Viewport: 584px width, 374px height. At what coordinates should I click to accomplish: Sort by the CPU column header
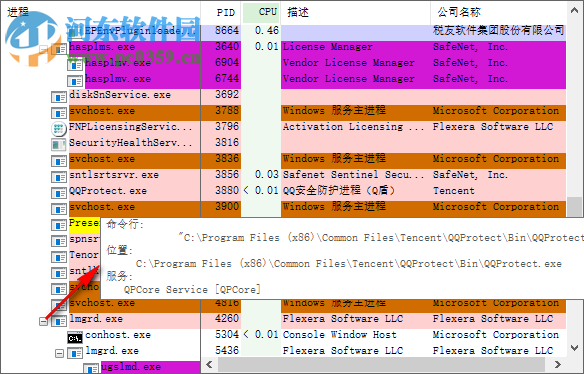pyautogui.click(x=261, y=12)
